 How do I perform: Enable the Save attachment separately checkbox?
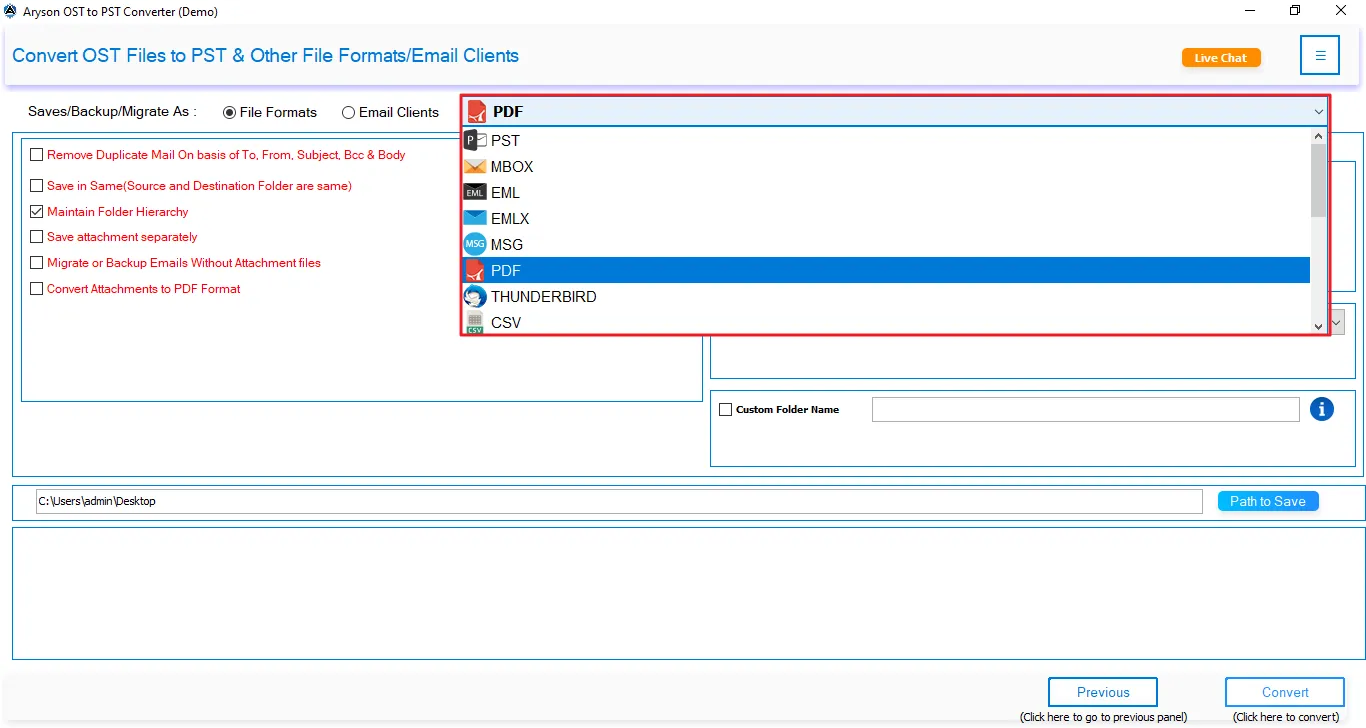(x=37, y=237)
